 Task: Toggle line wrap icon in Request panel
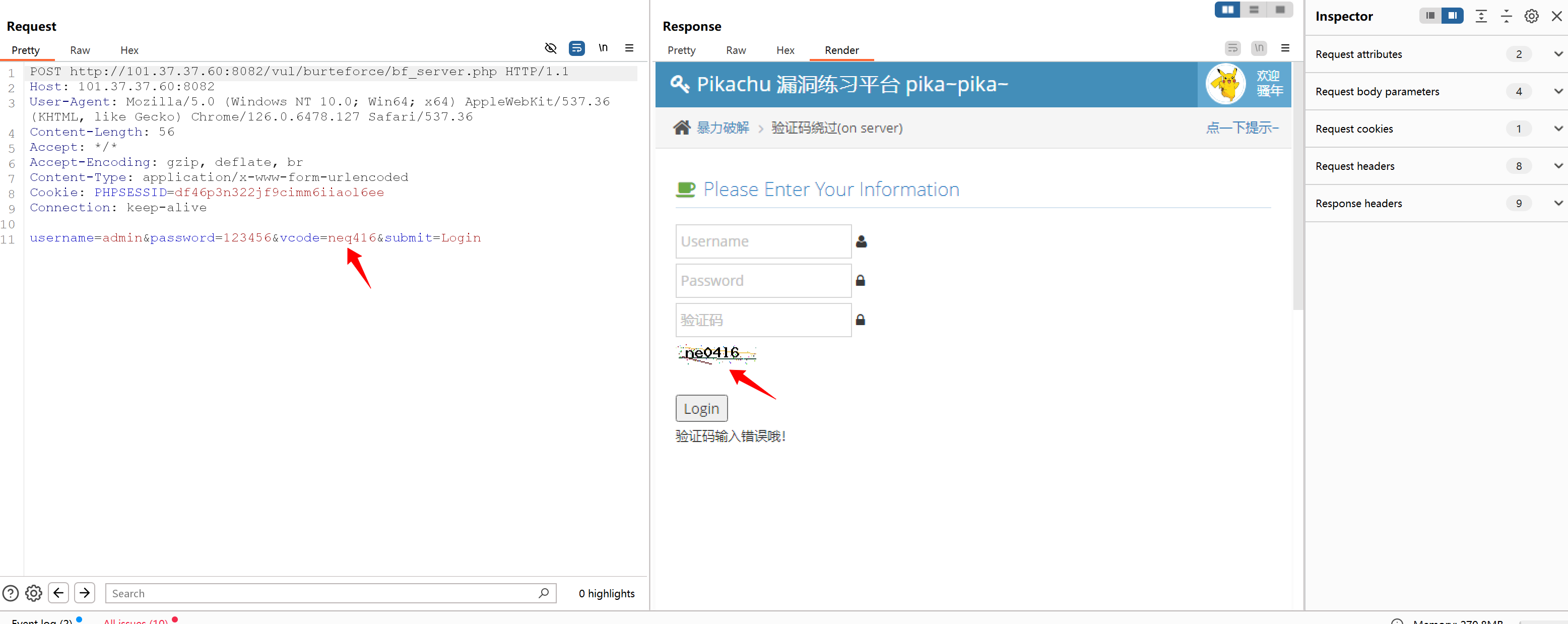(576, 47)
